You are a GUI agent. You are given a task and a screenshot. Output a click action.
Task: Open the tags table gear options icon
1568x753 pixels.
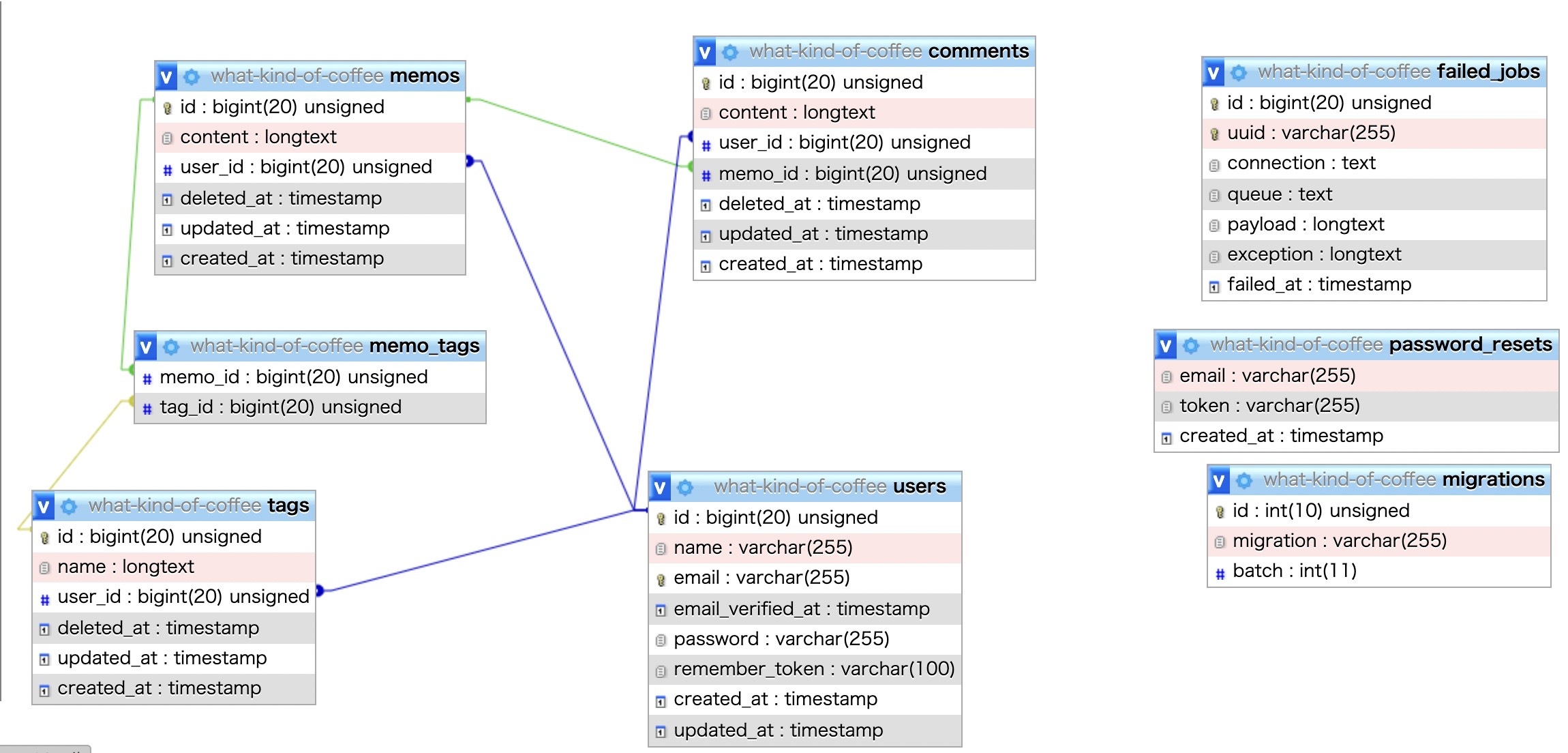(69, 506)
